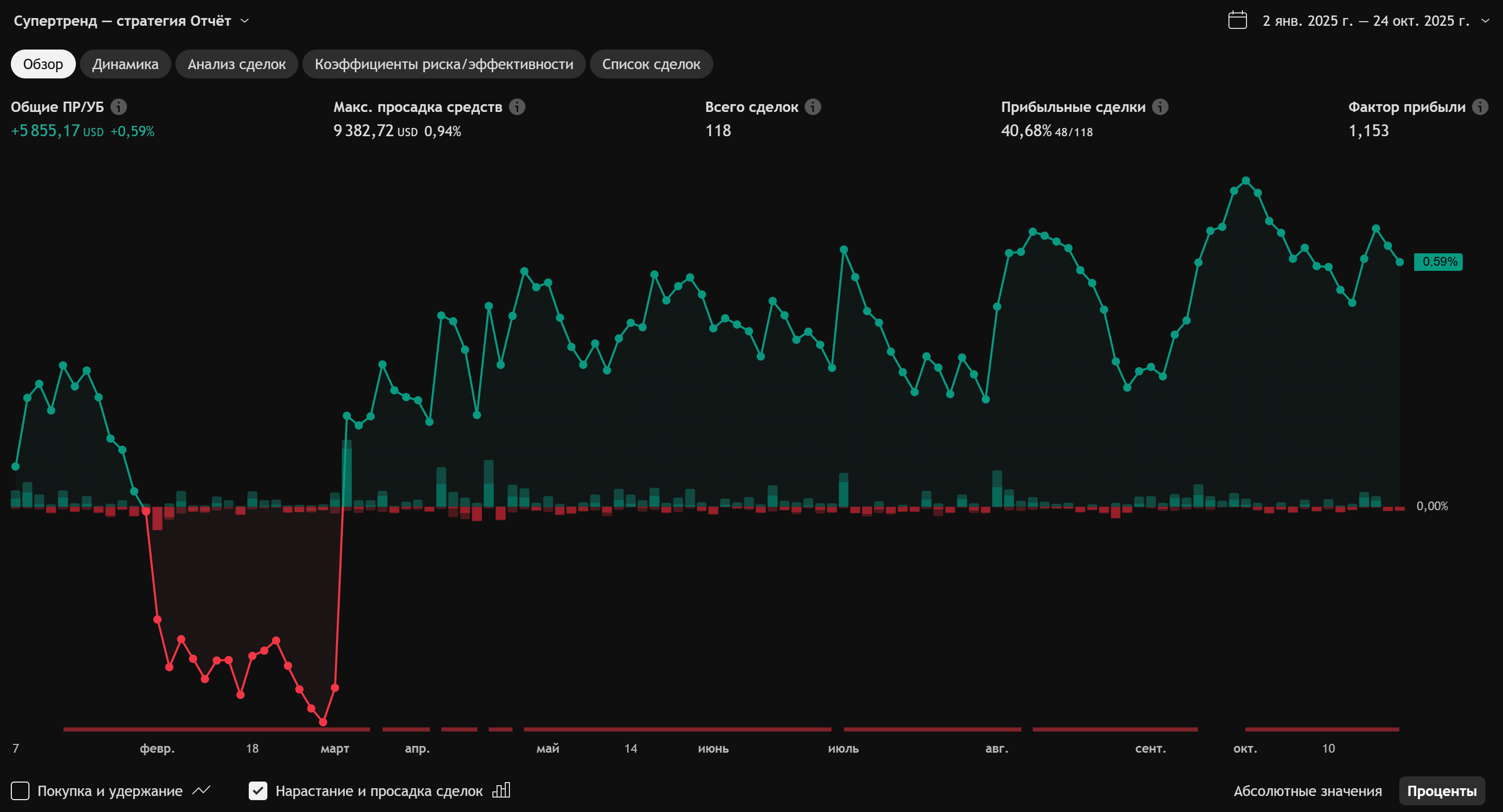Click the 0,59% label on chart
The height and width of the screenshot is (812, 1503).
1439,262
